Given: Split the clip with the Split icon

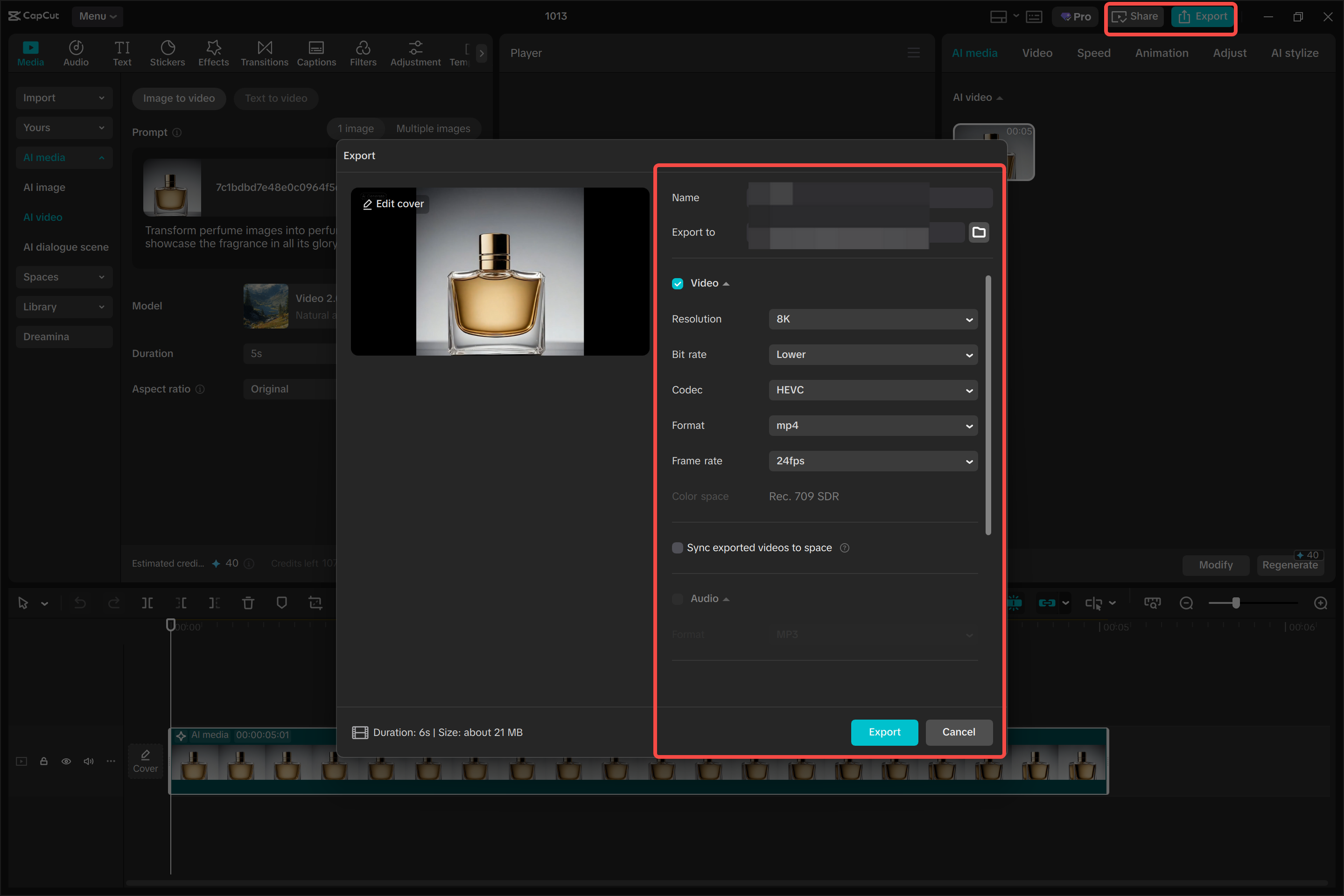Looking at the screenshot, I should click(147, 603).
